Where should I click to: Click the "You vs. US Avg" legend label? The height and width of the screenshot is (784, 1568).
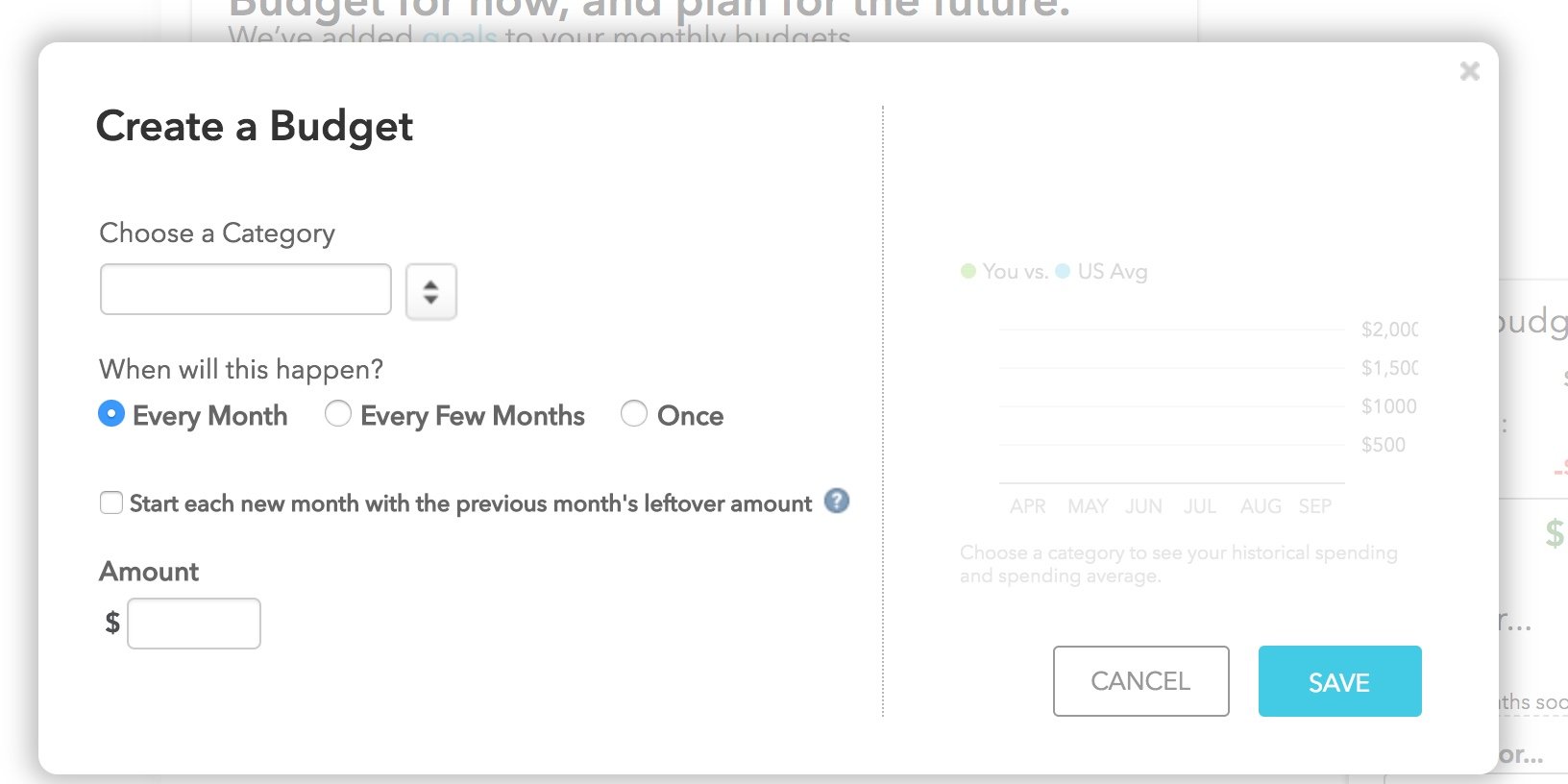point(1057,271)
